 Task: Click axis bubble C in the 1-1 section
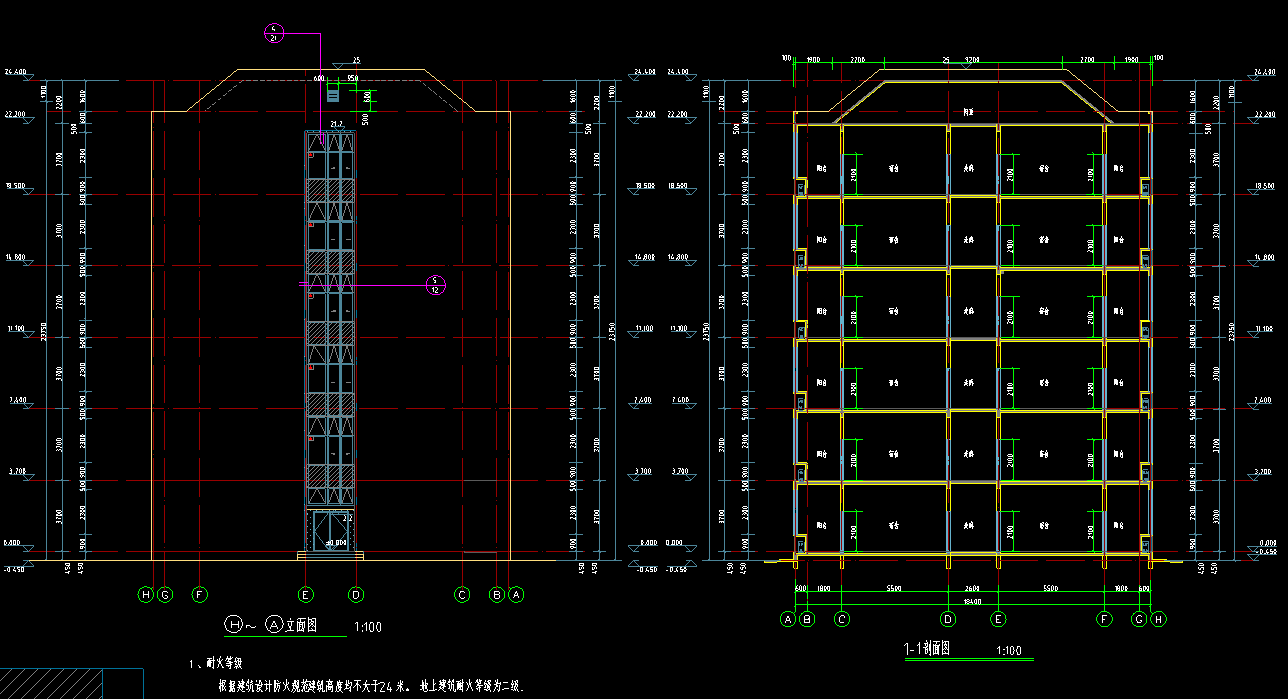click(x=842, y=620)
